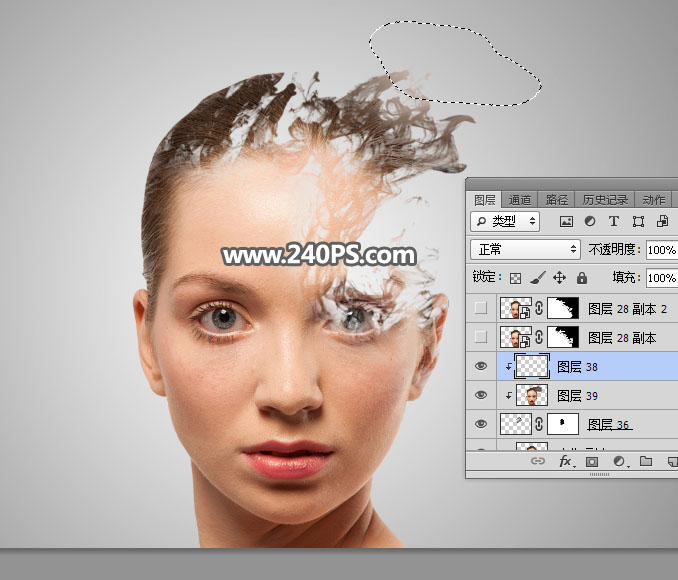Show hidden layer 图层 28 副本

tap(480, 337)
